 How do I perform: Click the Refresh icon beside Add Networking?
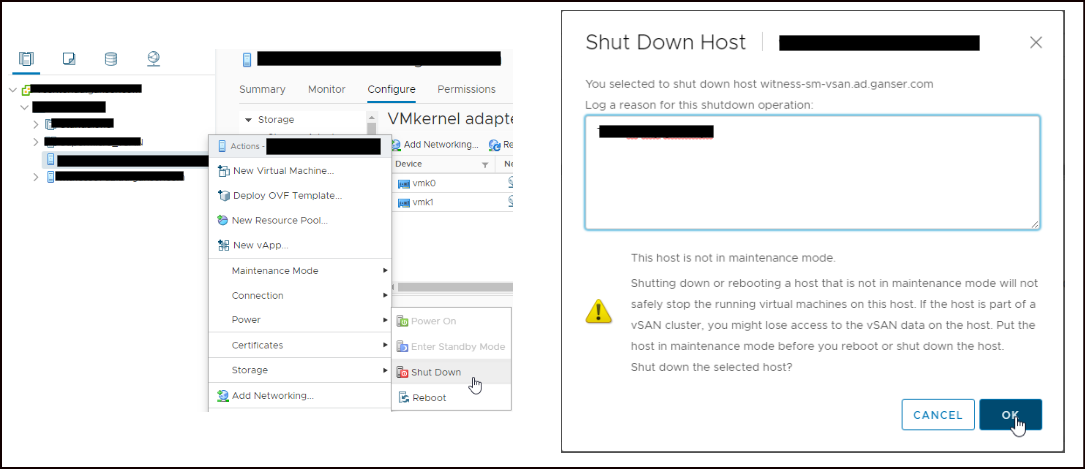(495, 145)
